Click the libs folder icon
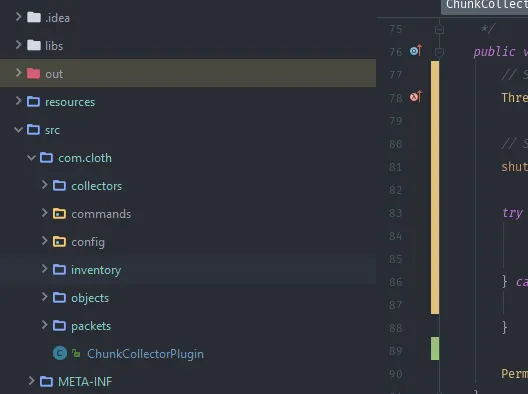The height and width of the screenshot is (394, 528). 34,45
